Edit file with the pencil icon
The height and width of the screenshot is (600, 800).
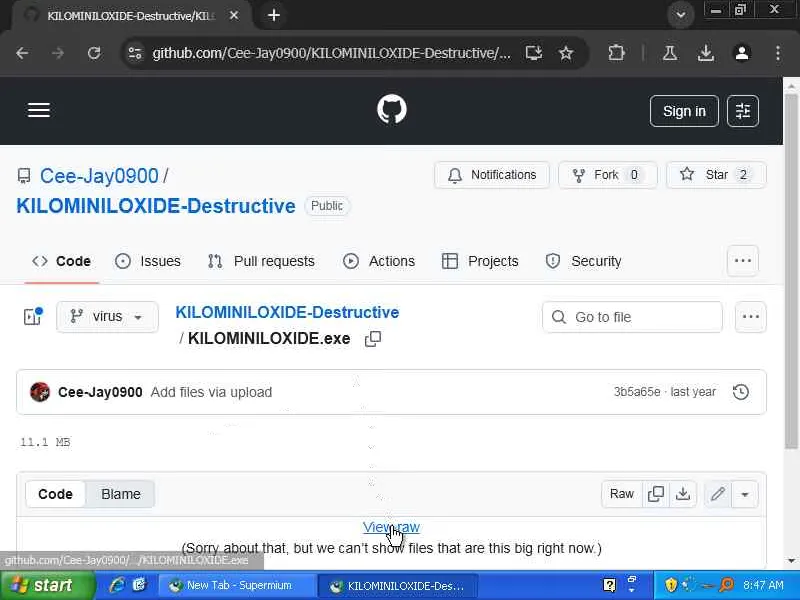point(718,494)
